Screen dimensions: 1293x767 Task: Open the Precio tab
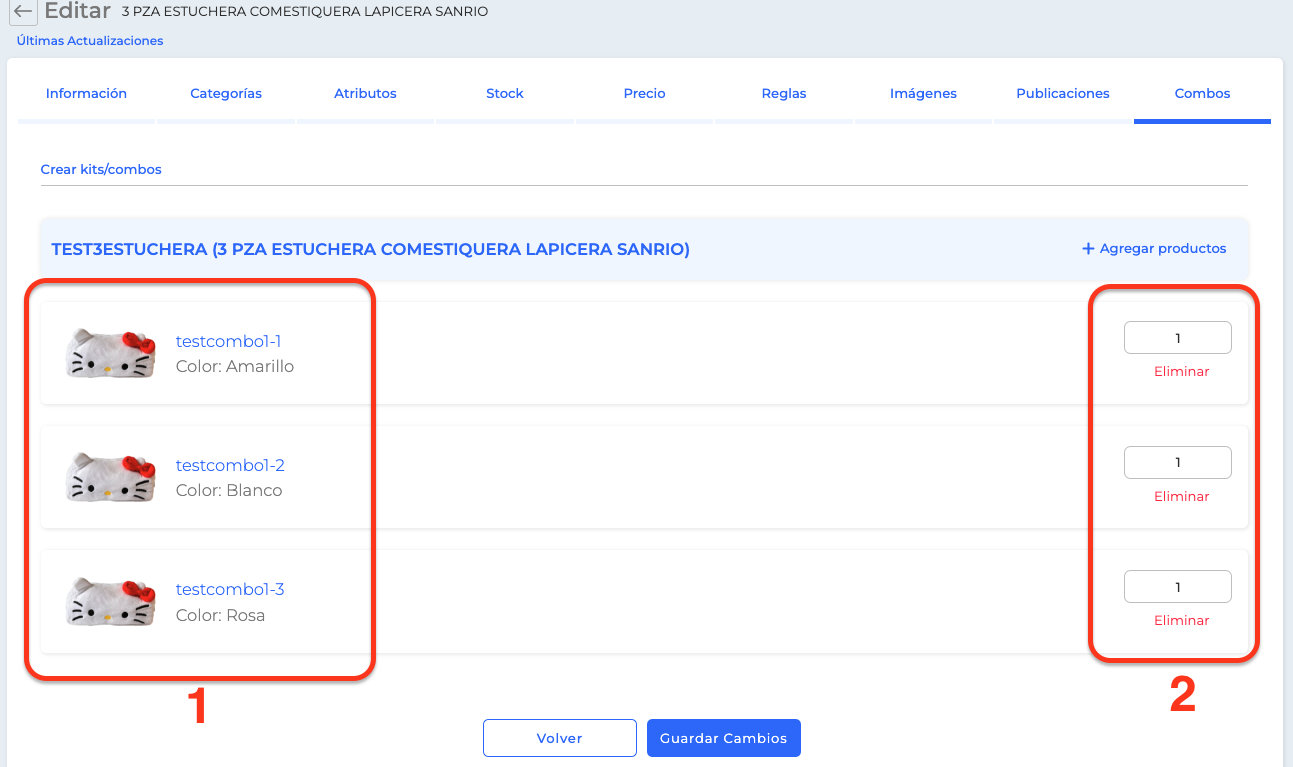[x=644, y=93]
